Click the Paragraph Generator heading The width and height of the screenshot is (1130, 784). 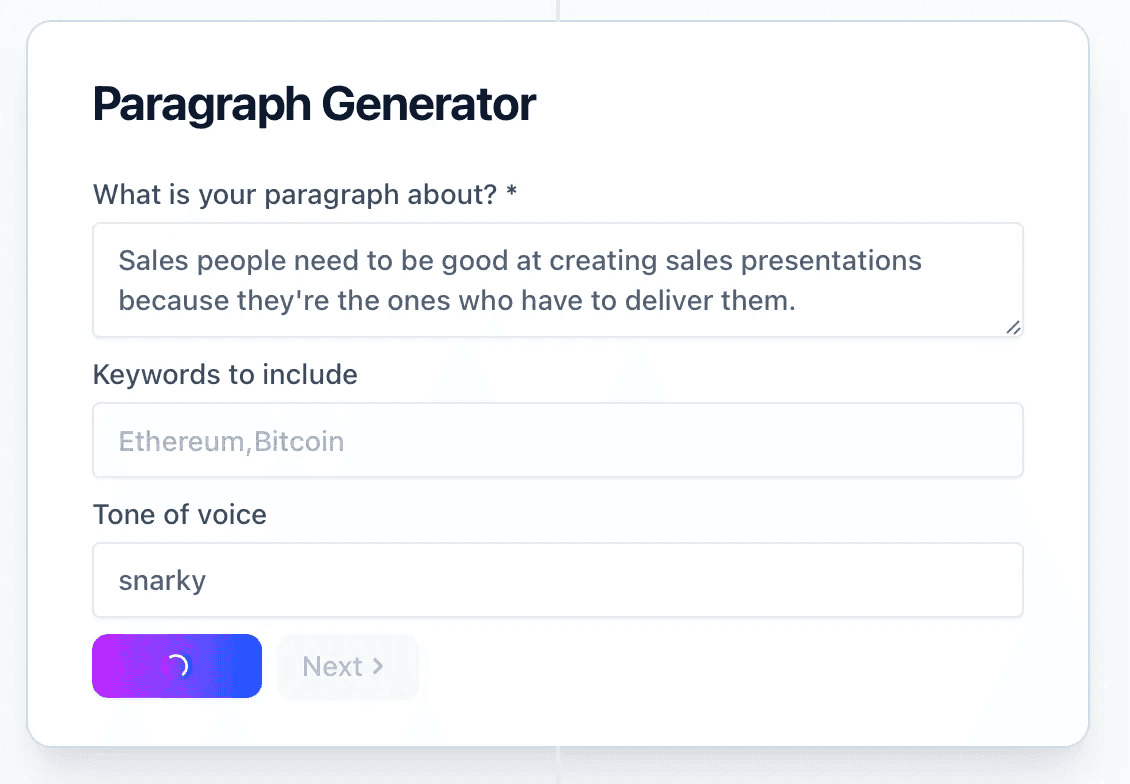tap(314, 105)
